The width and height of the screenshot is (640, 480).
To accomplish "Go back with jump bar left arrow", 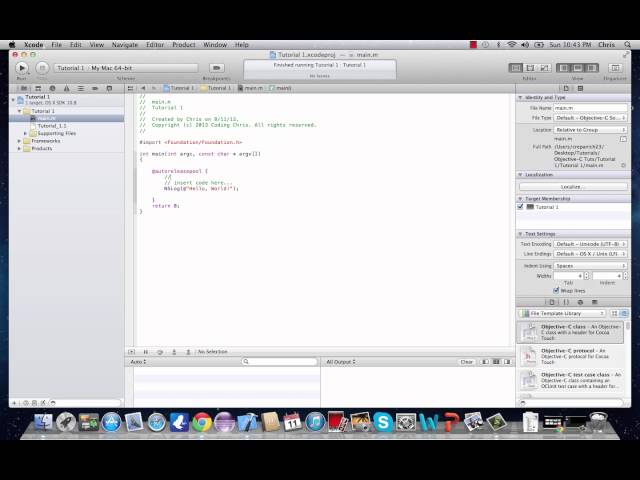I will coord(143,88).
